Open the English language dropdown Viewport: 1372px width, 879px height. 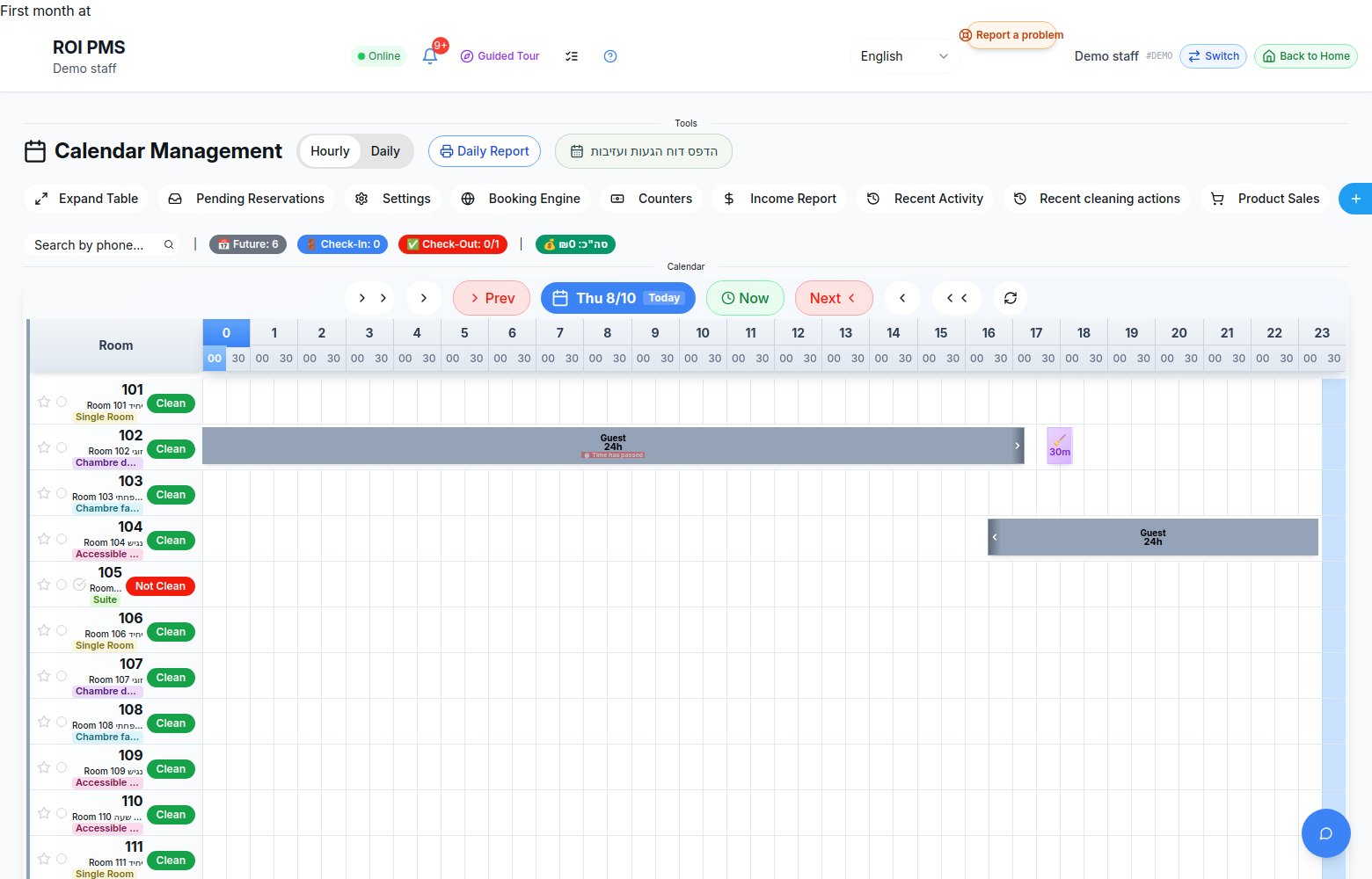click(x=904, y=56)
